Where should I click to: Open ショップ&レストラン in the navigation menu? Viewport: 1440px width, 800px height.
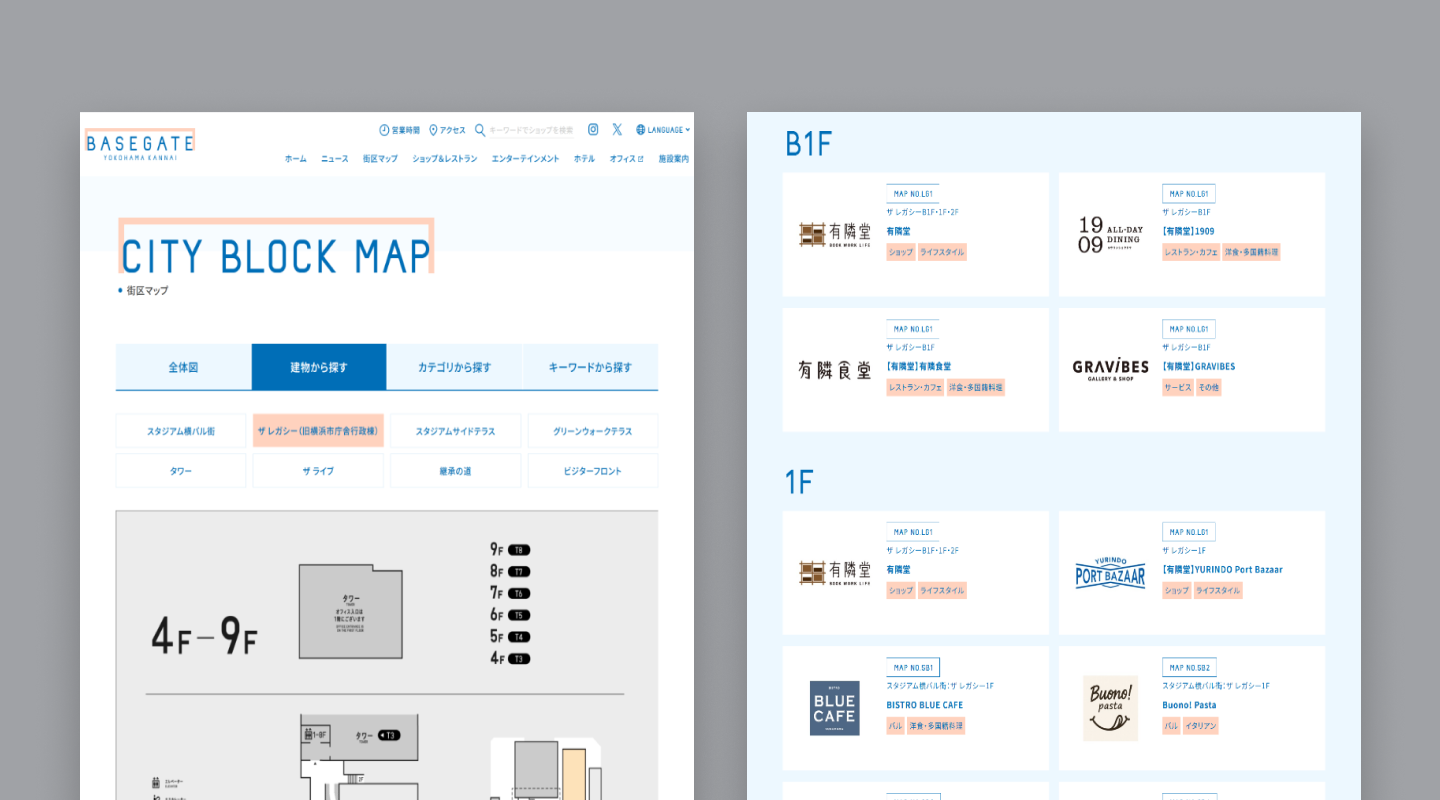pyautogui.click(x=445, y=159)
